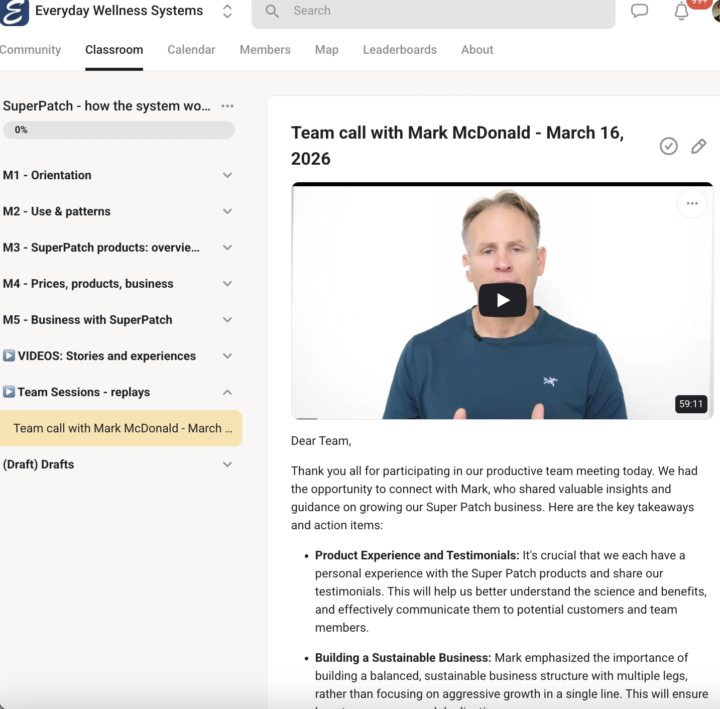Click the Product Experience and Testimonials bullet
This screenshot has height=709, width=720.
coord(510,591)
